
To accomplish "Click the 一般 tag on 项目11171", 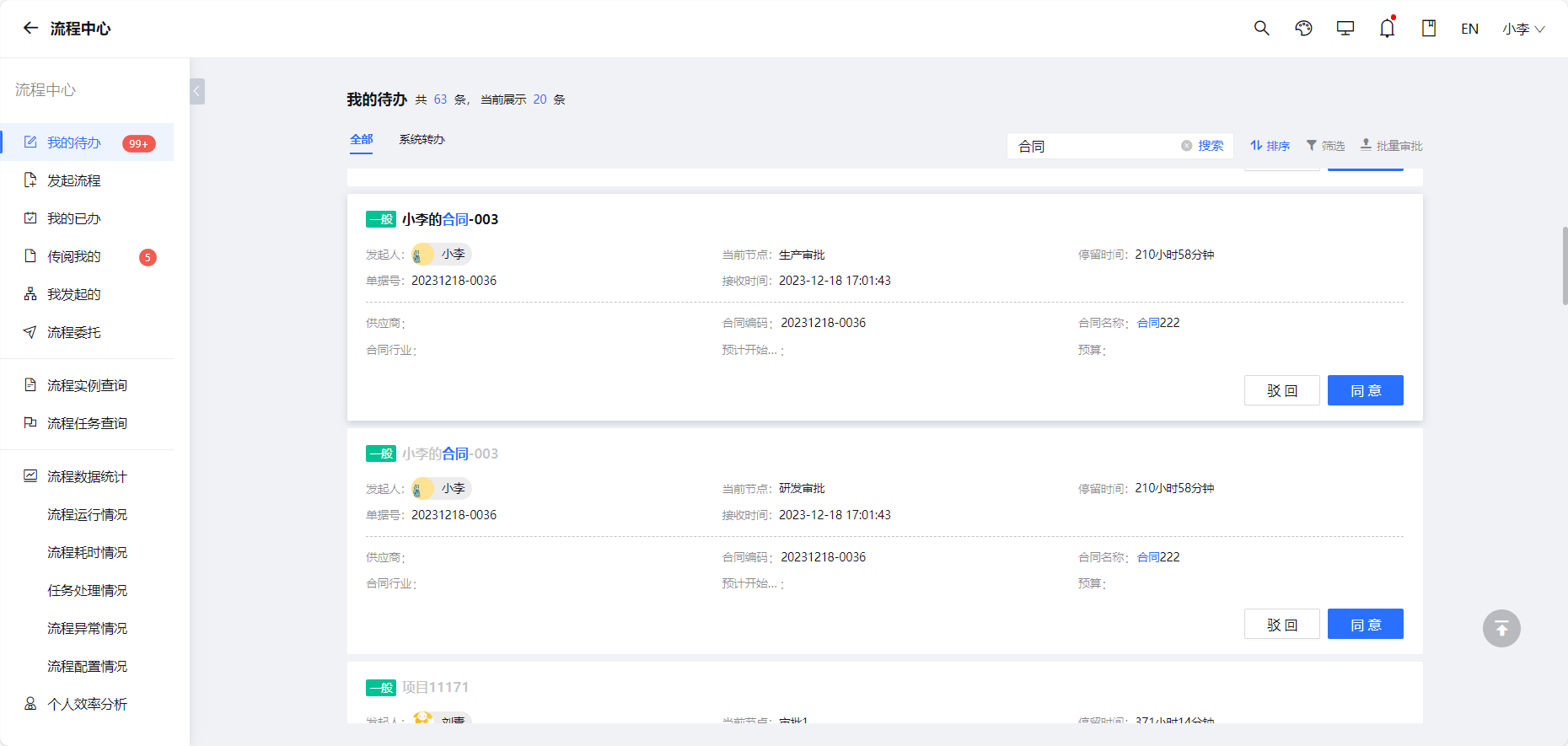I will [381, 688].
